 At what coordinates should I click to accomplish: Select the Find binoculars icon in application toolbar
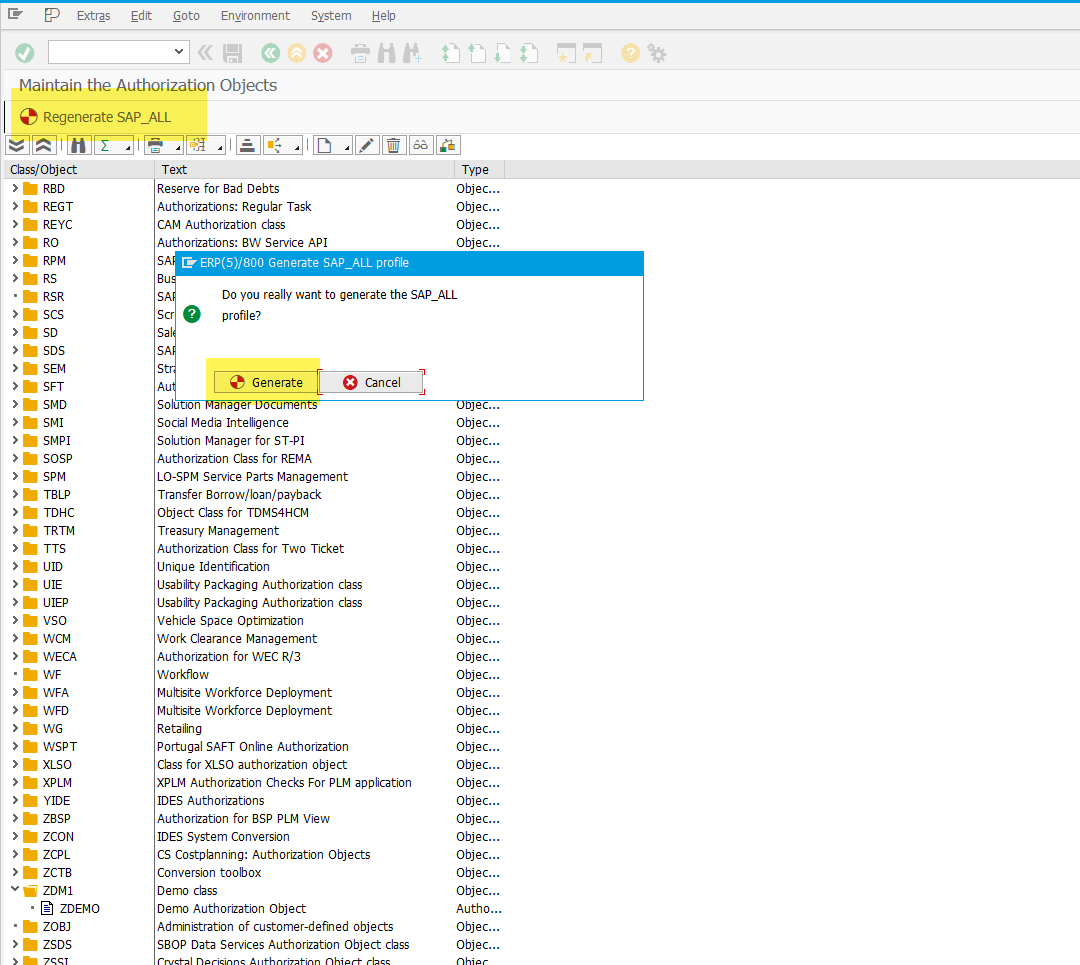78,145
